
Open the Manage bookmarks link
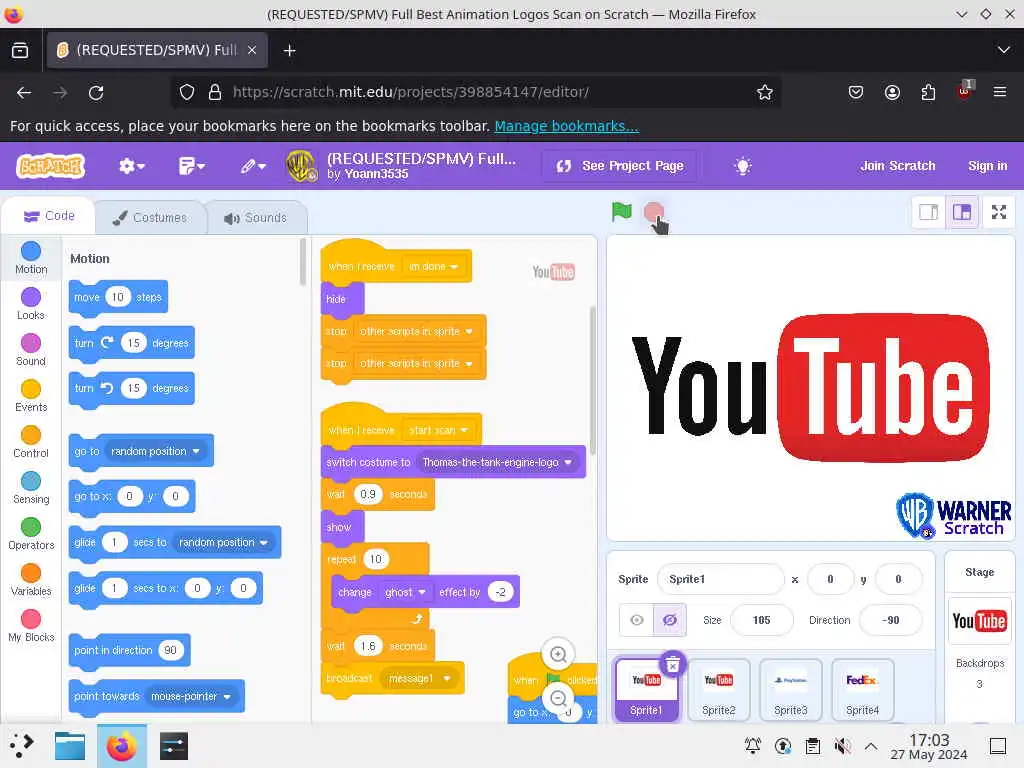(566, 126)
